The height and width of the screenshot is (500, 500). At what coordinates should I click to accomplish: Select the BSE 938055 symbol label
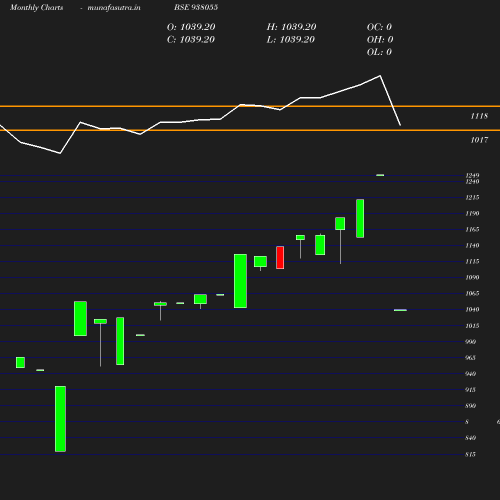click(x=196, y=7)
